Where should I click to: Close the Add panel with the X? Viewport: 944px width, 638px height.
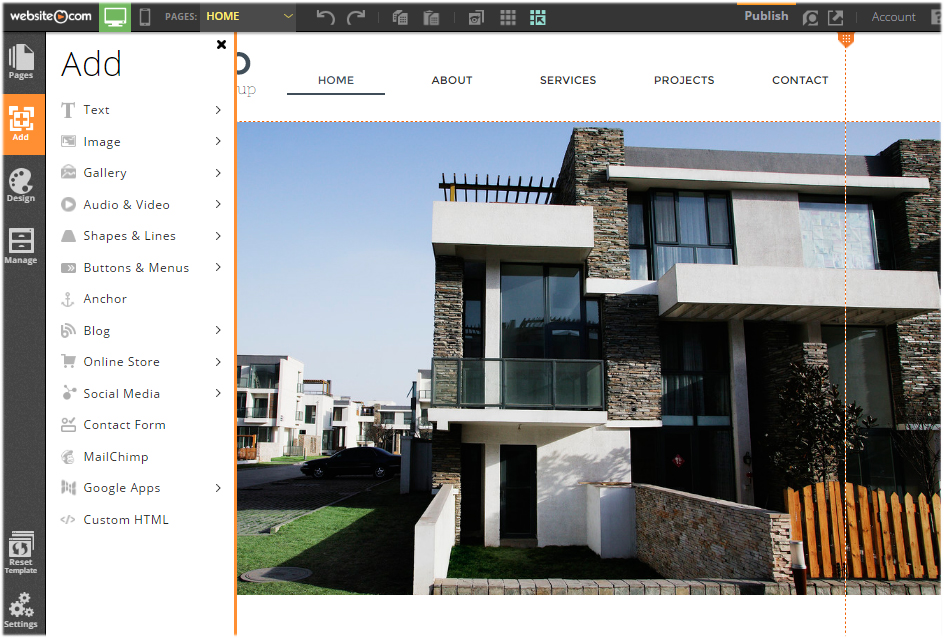[221, 44]
